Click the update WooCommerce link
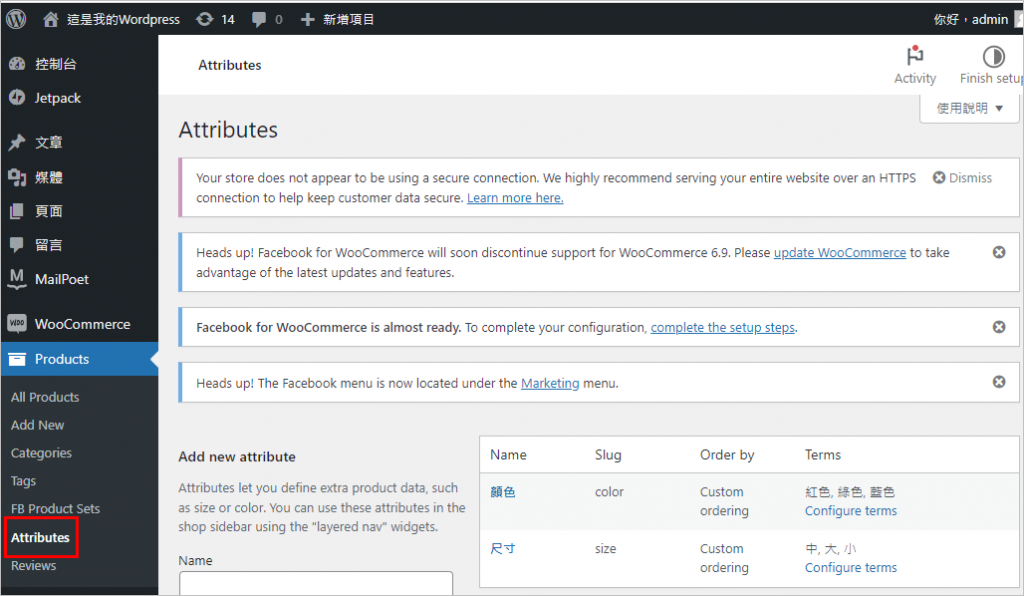1024x596 pixels. (x=839, y=253)
